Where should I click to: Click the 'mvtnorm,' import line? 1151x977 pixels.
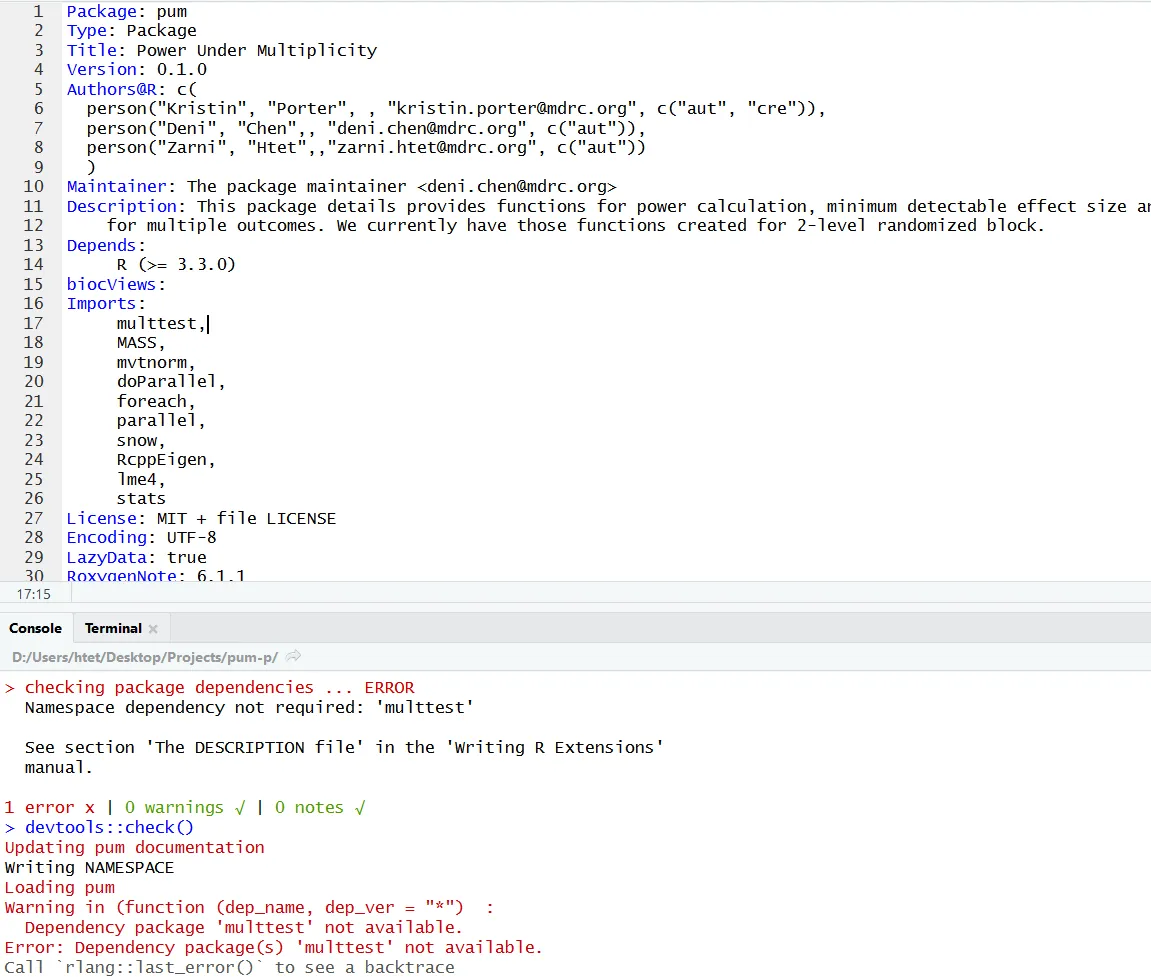click(156, 363)
